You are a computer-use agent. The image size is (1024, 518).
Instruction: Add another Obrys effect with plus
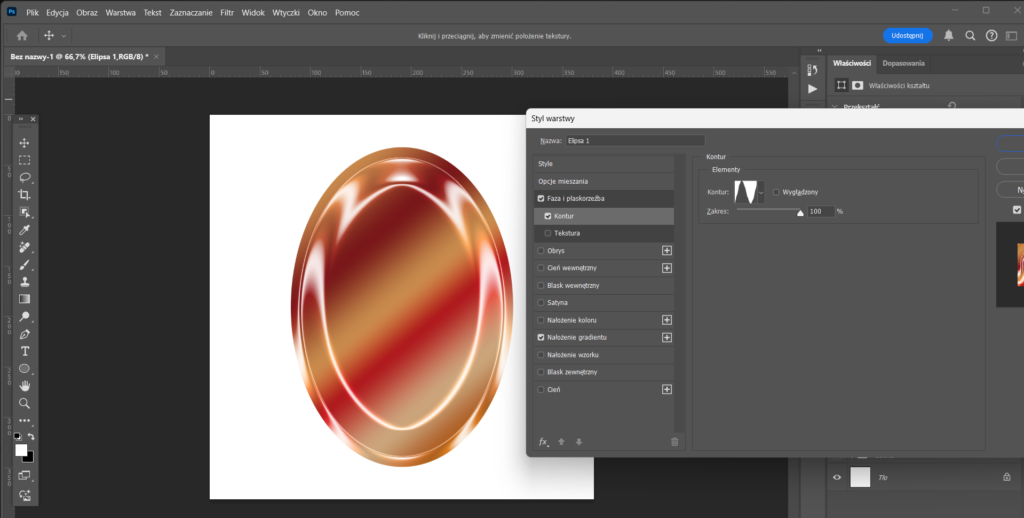point(667,251)
